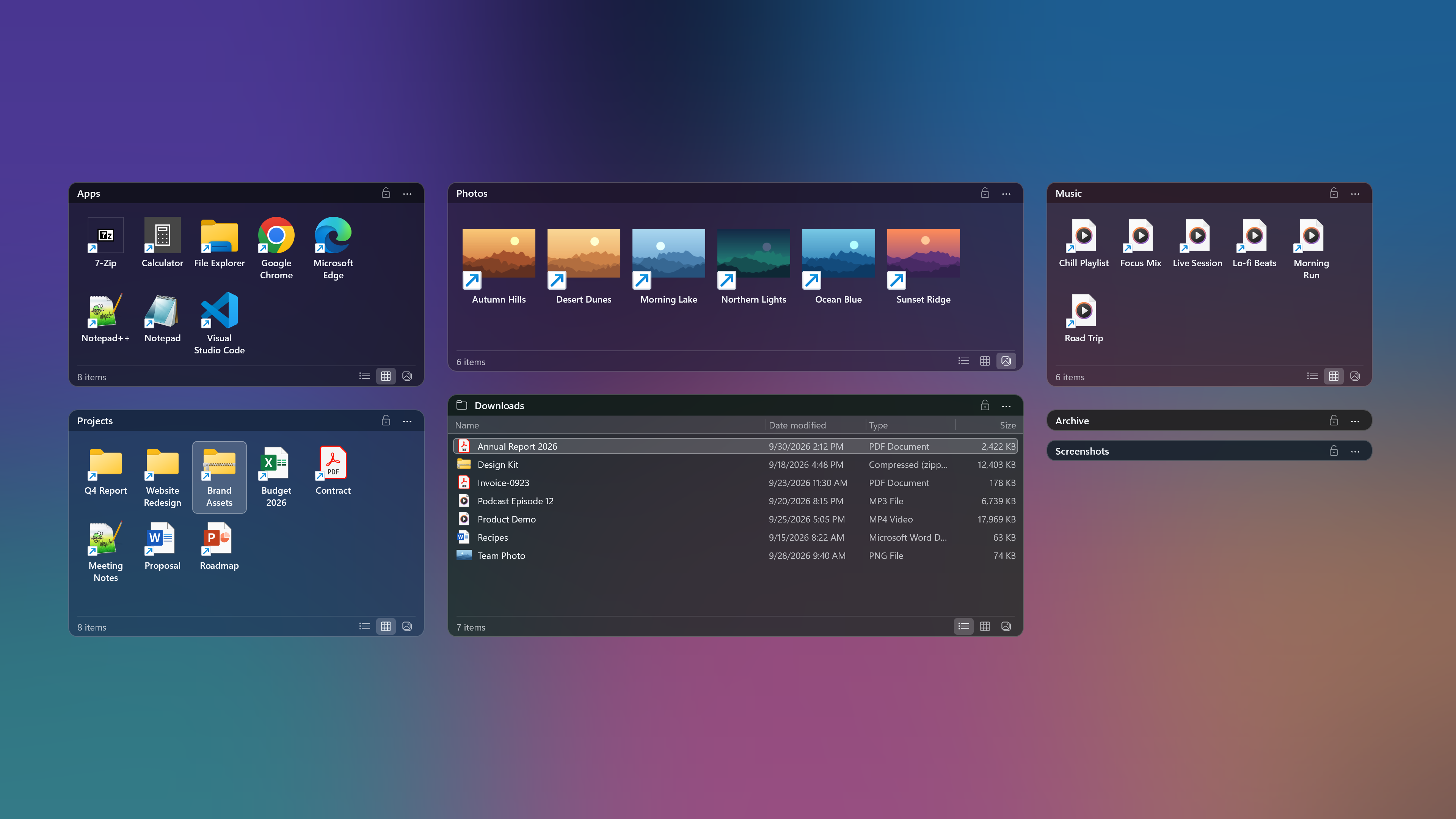The width and height of the screenshot is (1456, 819).
Task: Open Notepad++ in the Apps fence
Action: (106, 318)
